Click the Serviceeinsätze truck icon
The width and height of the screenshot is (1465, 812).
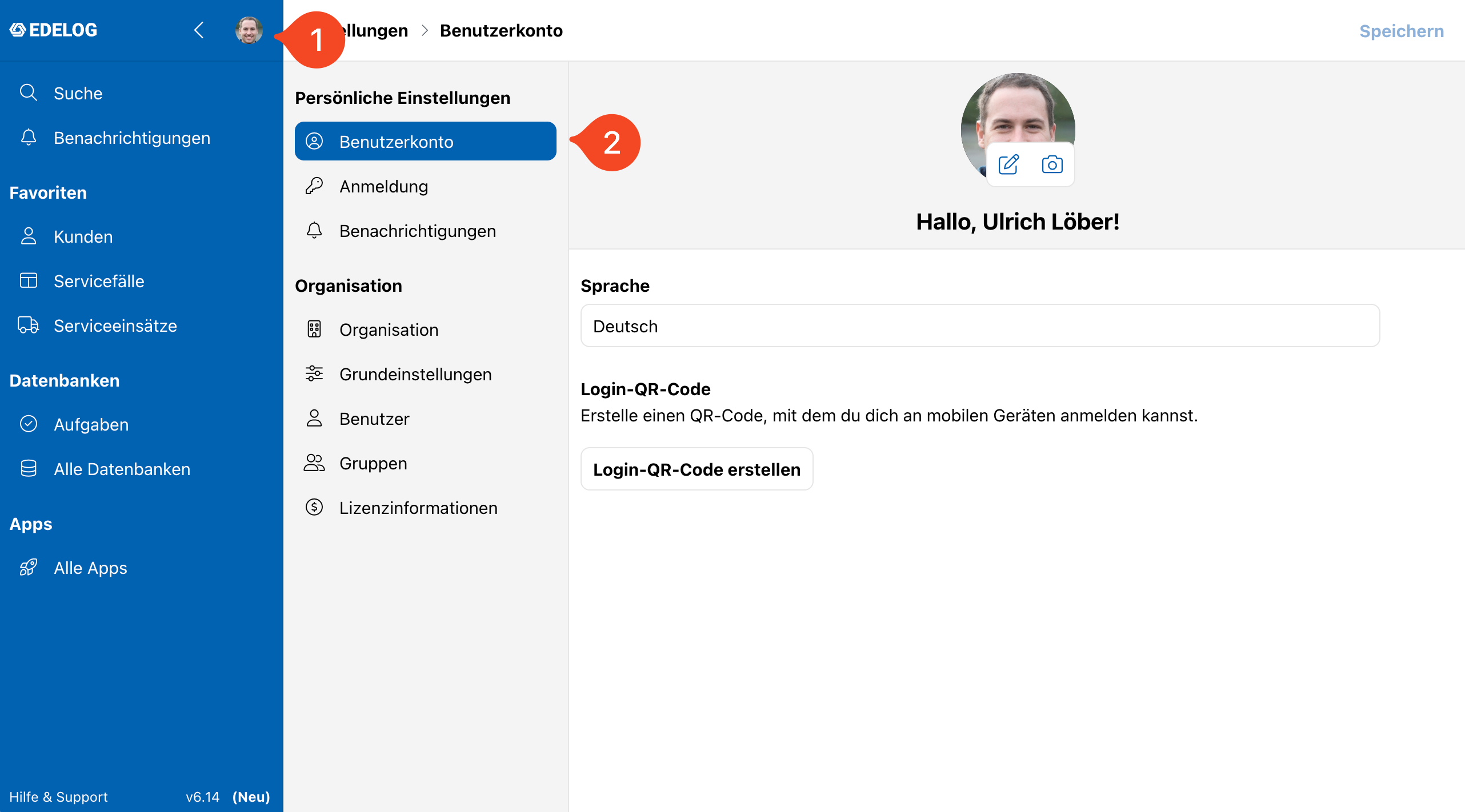[x=29, y=325]
